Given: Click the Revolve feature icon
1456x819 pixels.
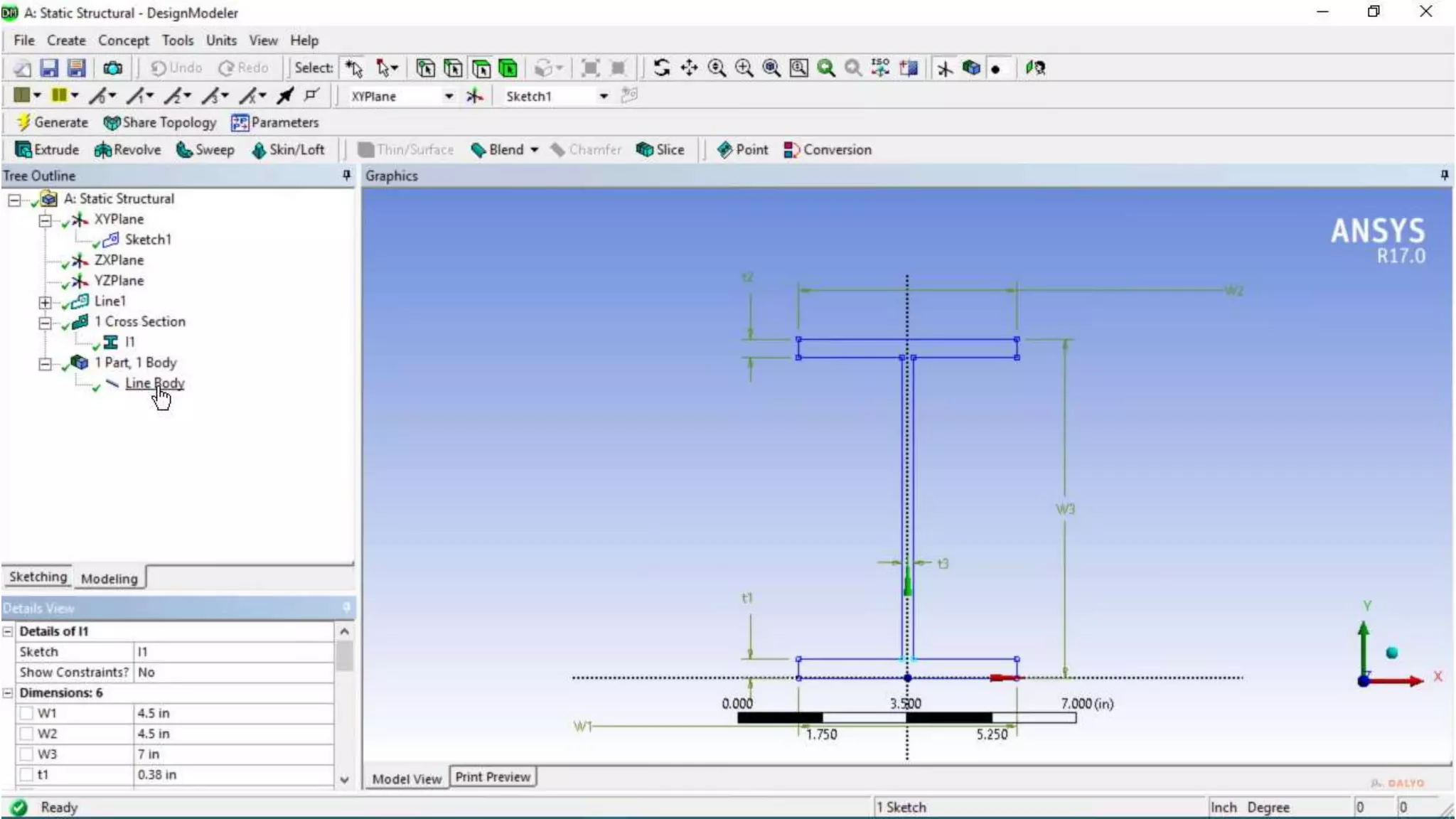Looking at the screenshot, I should click(x=103, y=149).
